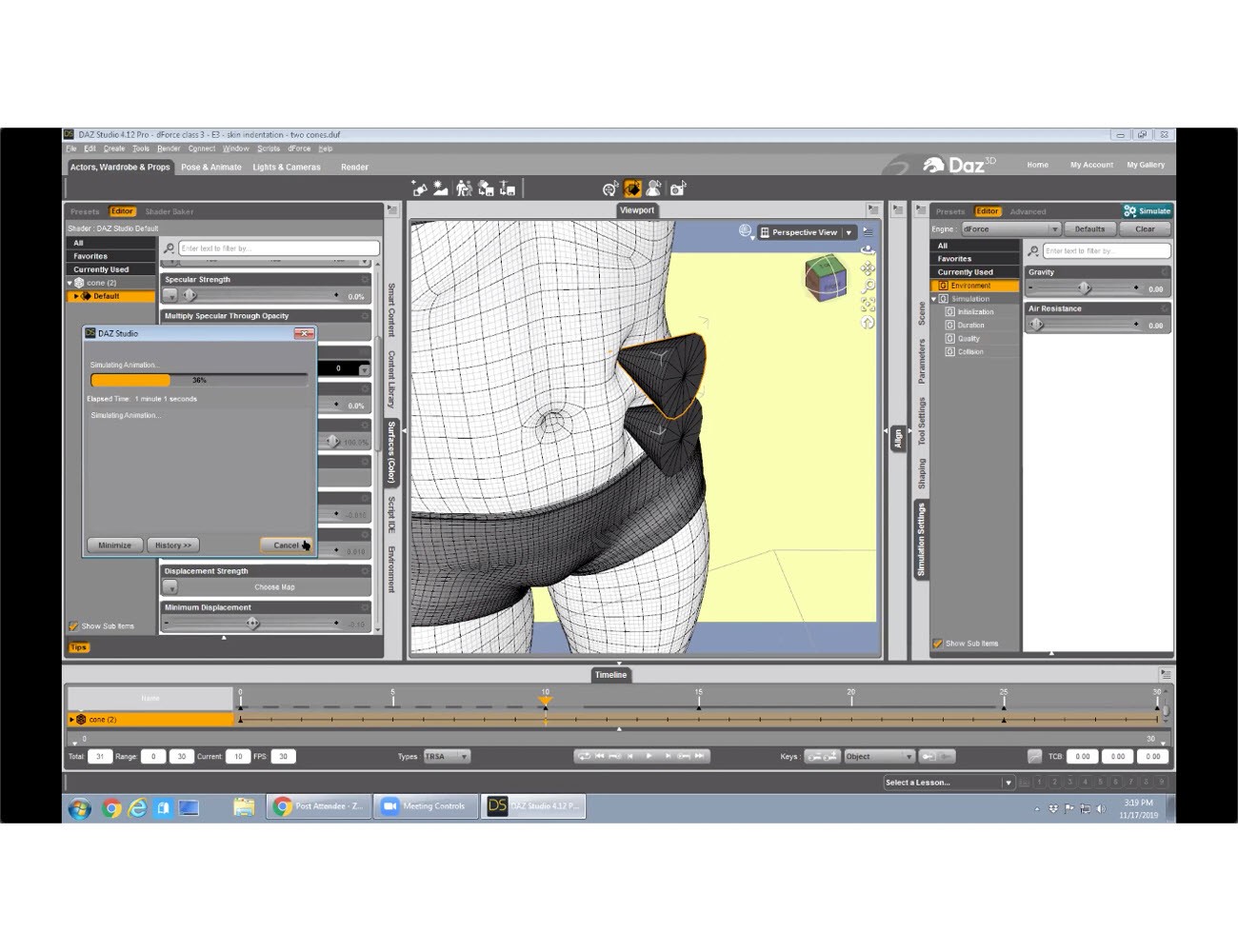Toggle Show Sub Items in the Surfaces panel

[74, 625]
